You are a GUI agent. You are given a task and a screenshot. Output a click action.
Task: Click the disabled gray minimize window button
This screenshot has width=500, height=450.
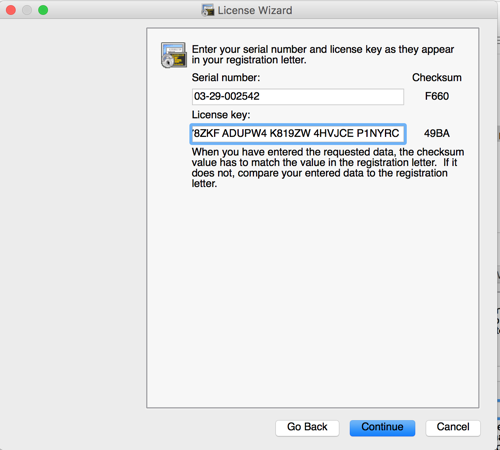coord(27,10)
